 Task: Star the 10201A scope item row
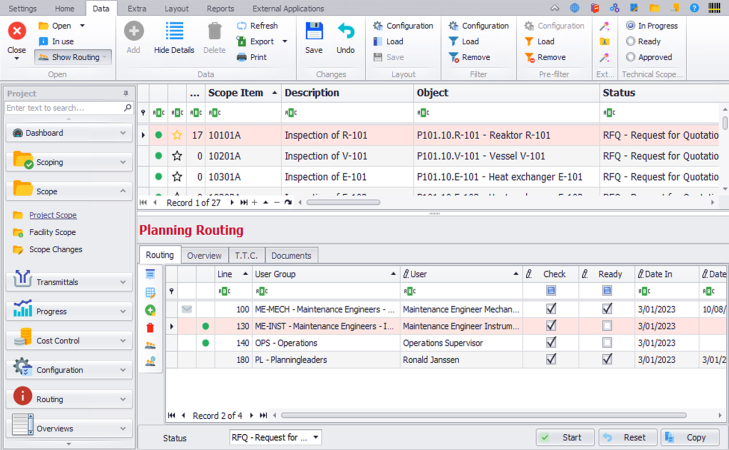(177, 156)
